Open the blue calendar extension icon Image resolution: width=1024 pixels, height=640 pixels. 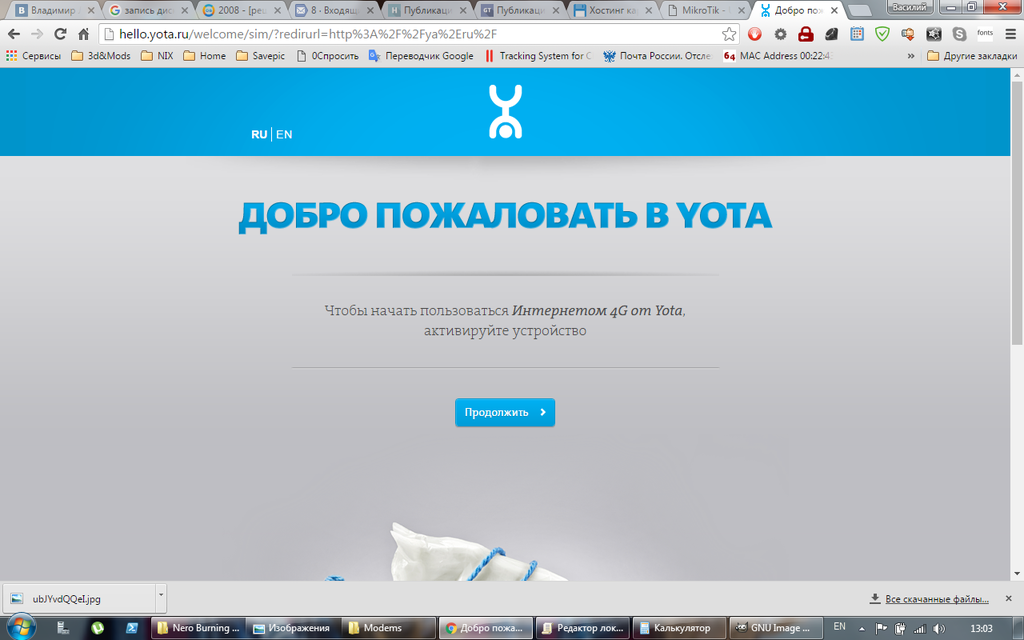857,35
